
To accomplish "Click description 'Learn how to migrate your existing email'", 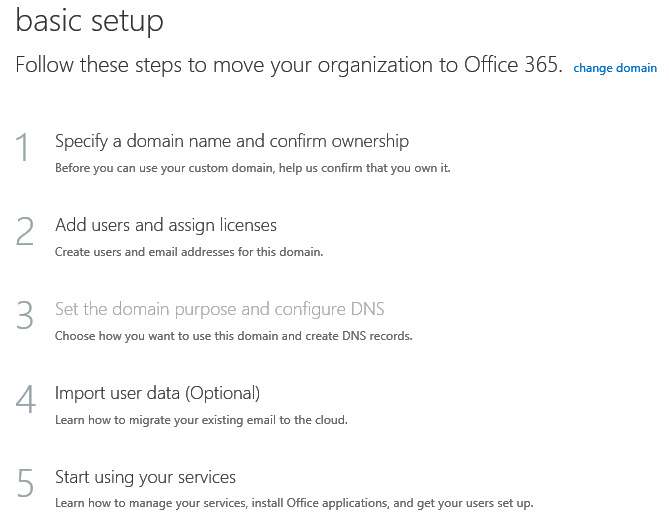I will (201, 420).
